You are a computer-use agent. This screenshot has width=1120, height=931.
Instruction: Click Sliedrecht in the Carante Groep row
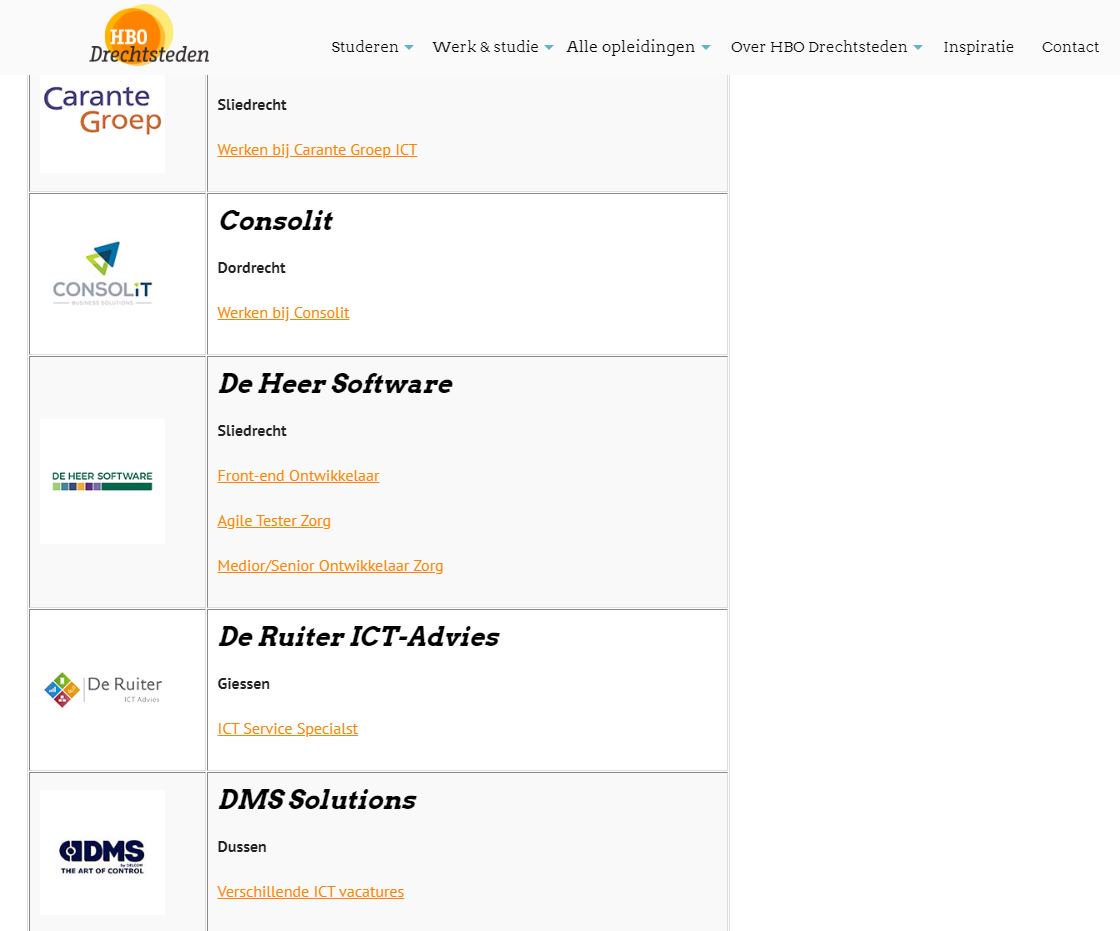coord(252,105)
